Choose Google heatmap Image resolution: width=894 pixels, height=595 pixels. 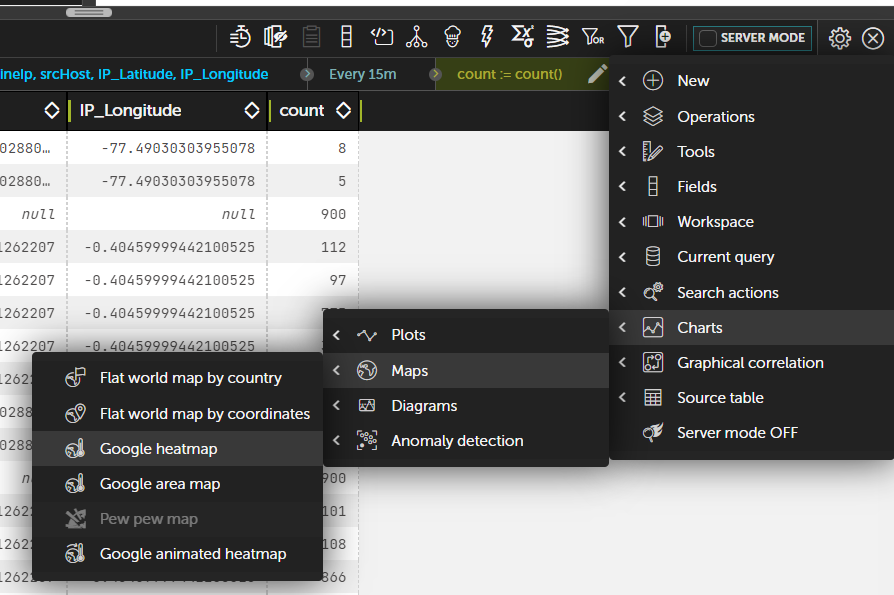[177, 449]
